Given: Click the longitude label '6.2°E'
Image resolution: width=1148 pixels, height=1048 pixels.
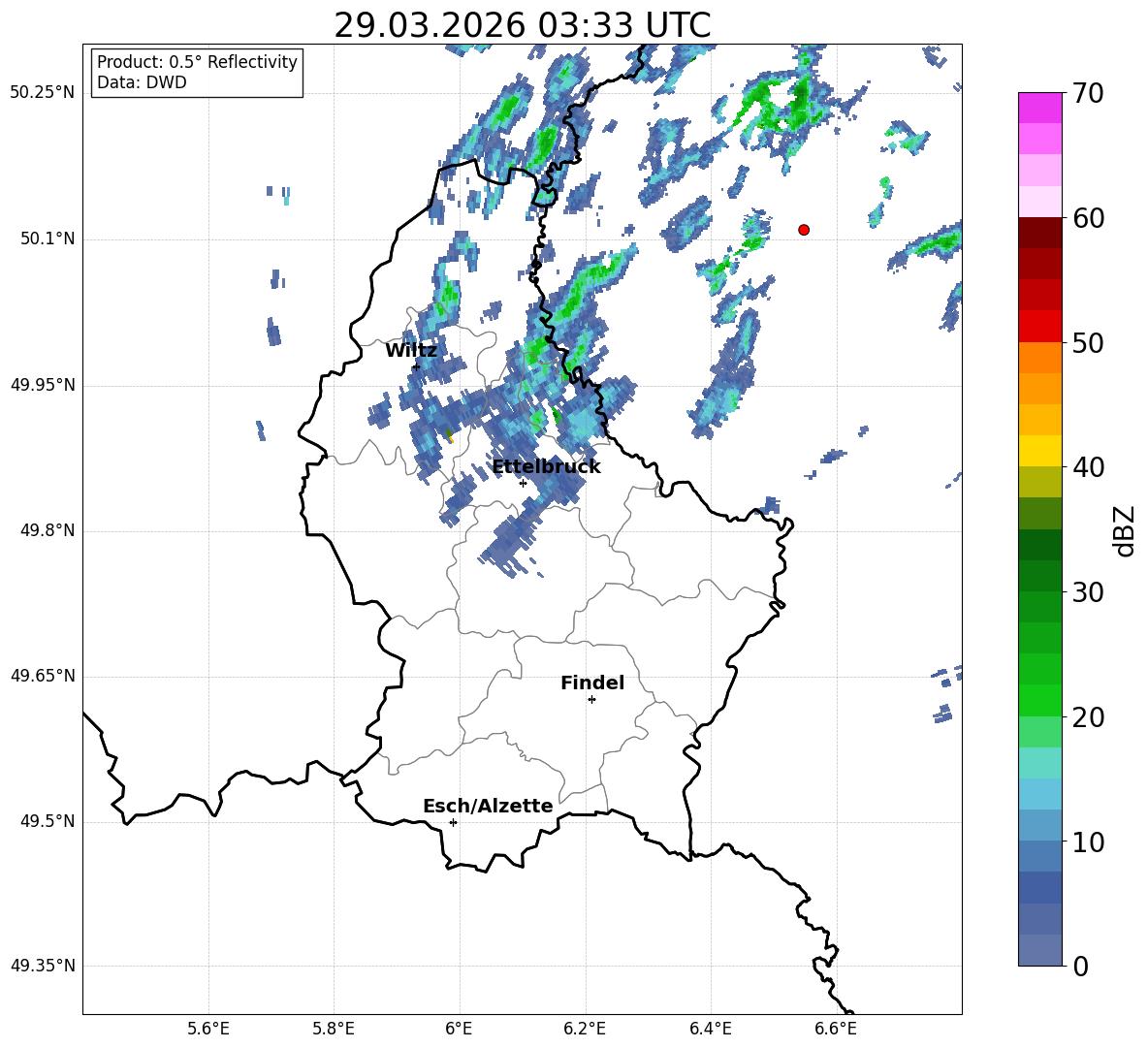Looking at the screenshot, I should click(585, 1029).
